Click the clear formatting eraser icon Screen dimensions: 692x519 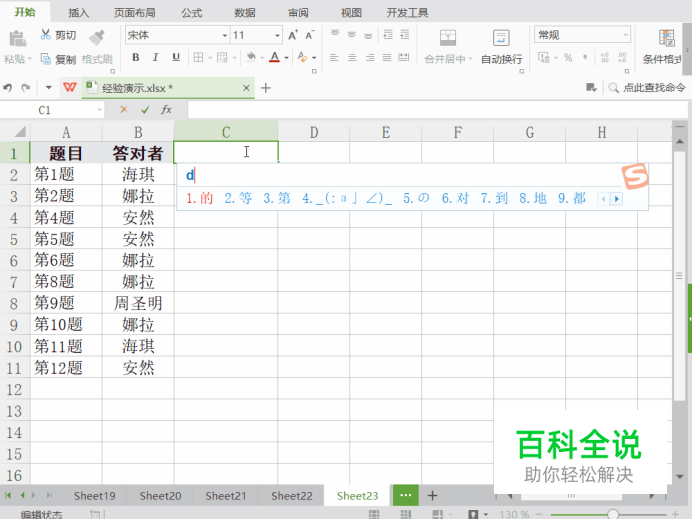click(x=302, y=57)
